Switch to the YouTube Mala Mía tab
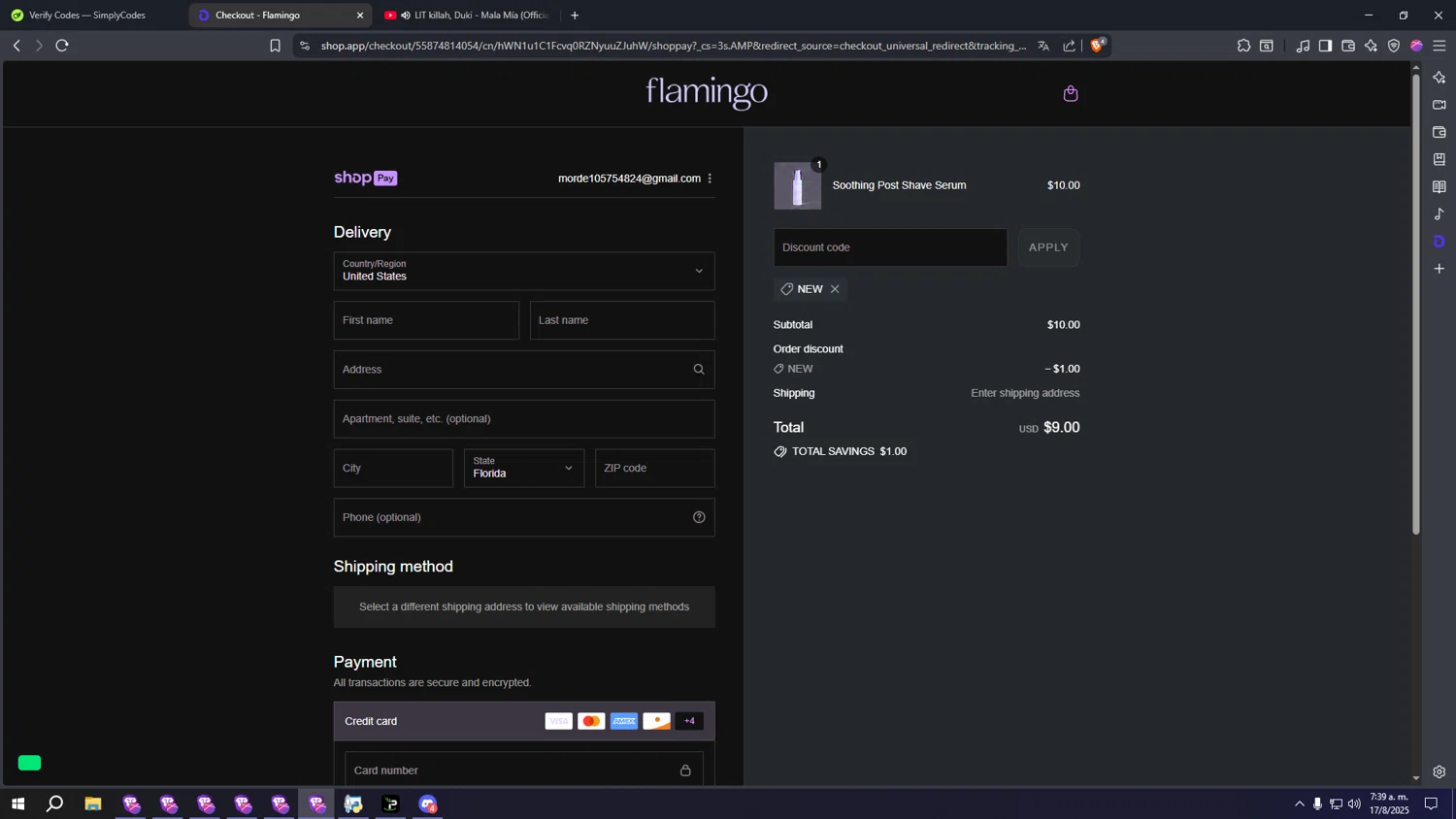 click(x=468, y=16)
